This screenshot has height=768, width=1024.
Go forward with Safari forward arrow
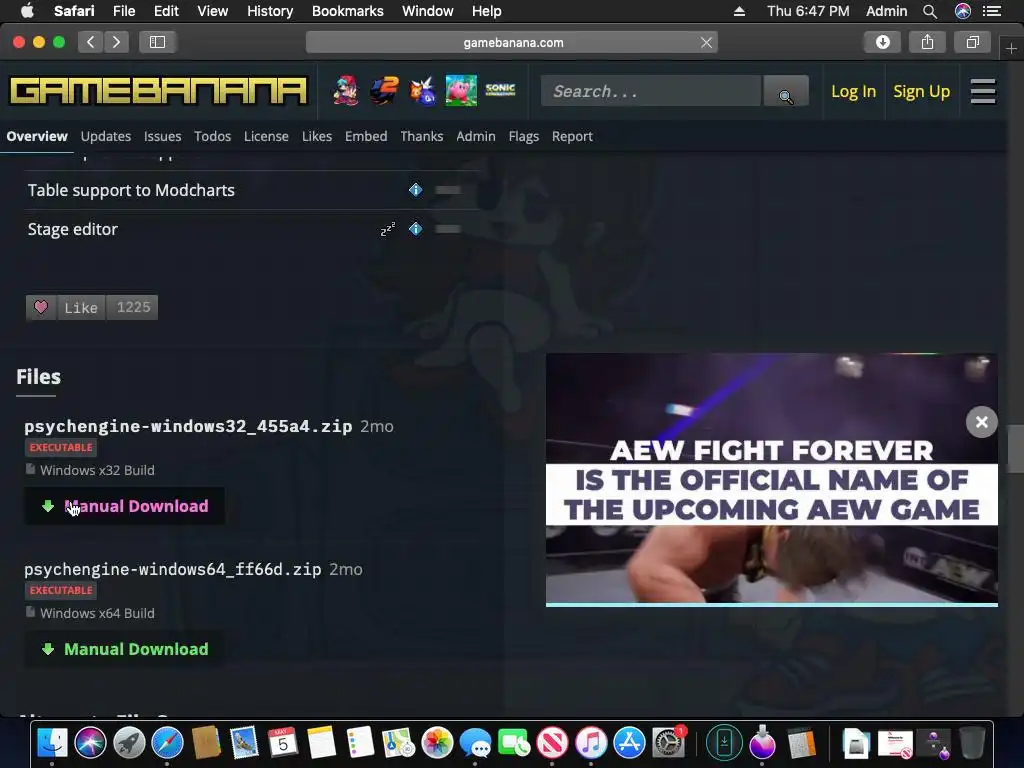(116, 42)
